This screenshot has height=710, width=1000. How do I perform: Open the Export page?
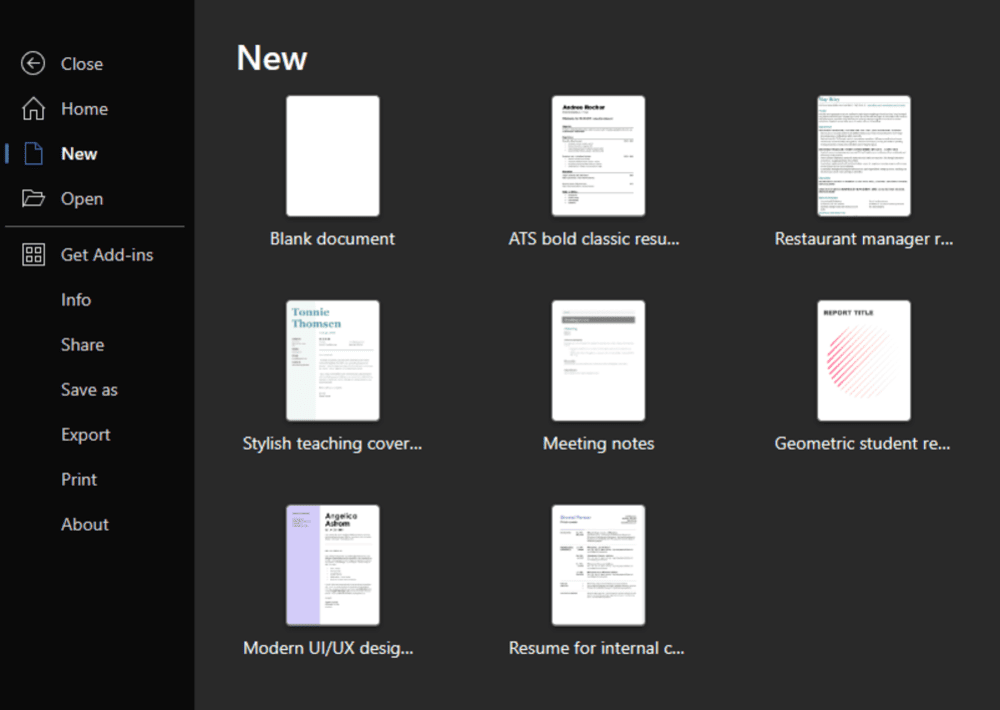pos(85,435)
